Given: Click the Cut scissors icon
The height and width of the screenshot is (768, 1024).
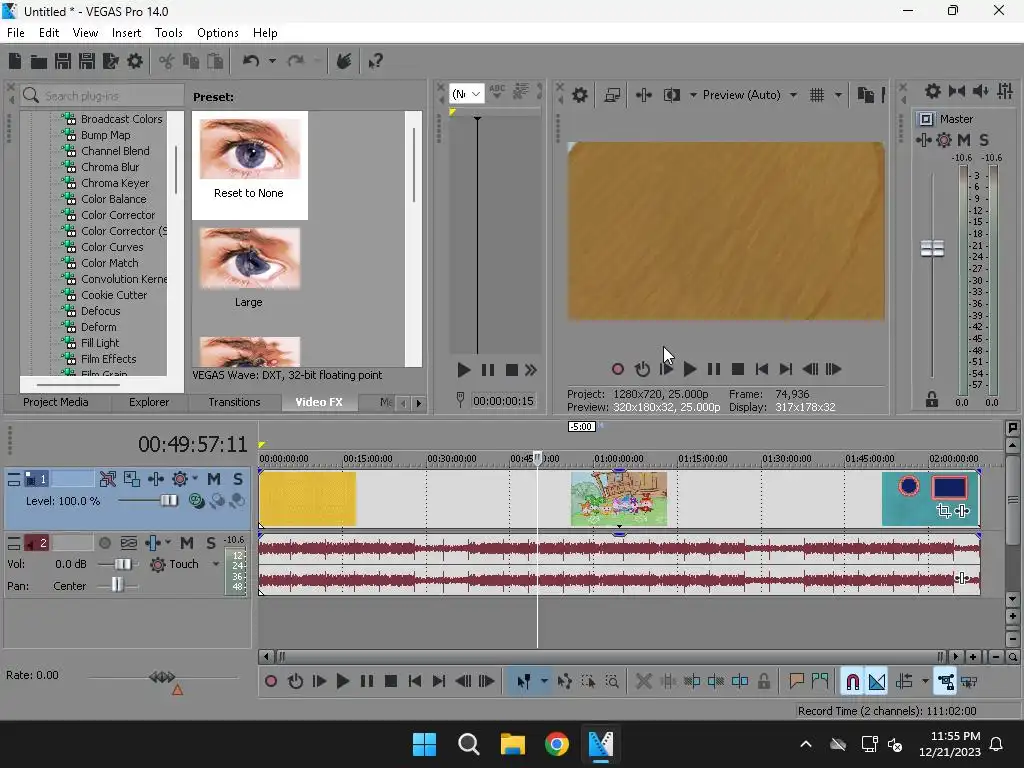Looking at the screenshot, I should [167, 61].
